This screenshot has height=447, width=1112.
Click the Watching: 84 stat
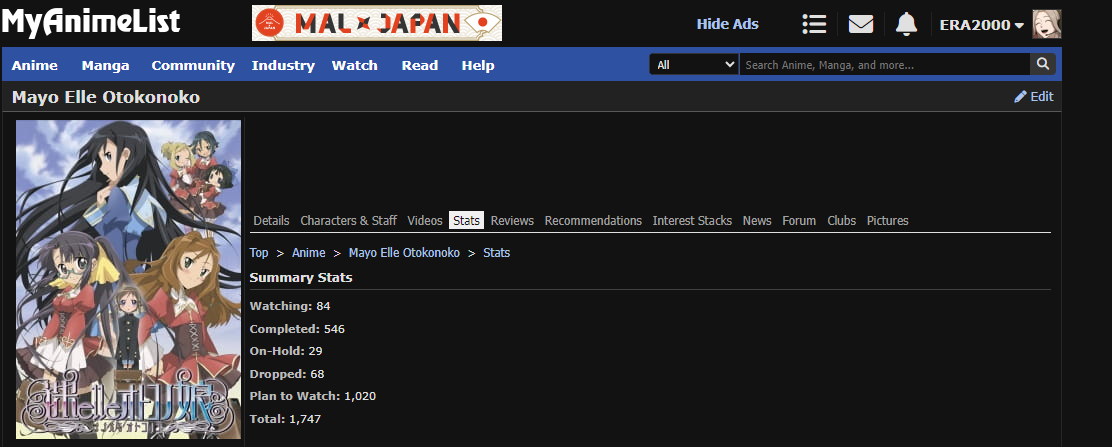pyautogui.click(x=290, y=307)
